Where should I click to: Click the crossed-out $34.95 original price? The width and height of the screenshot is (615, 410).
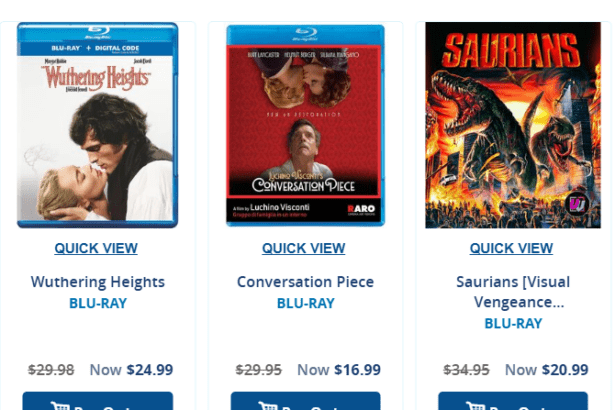(x=466, y=370)
